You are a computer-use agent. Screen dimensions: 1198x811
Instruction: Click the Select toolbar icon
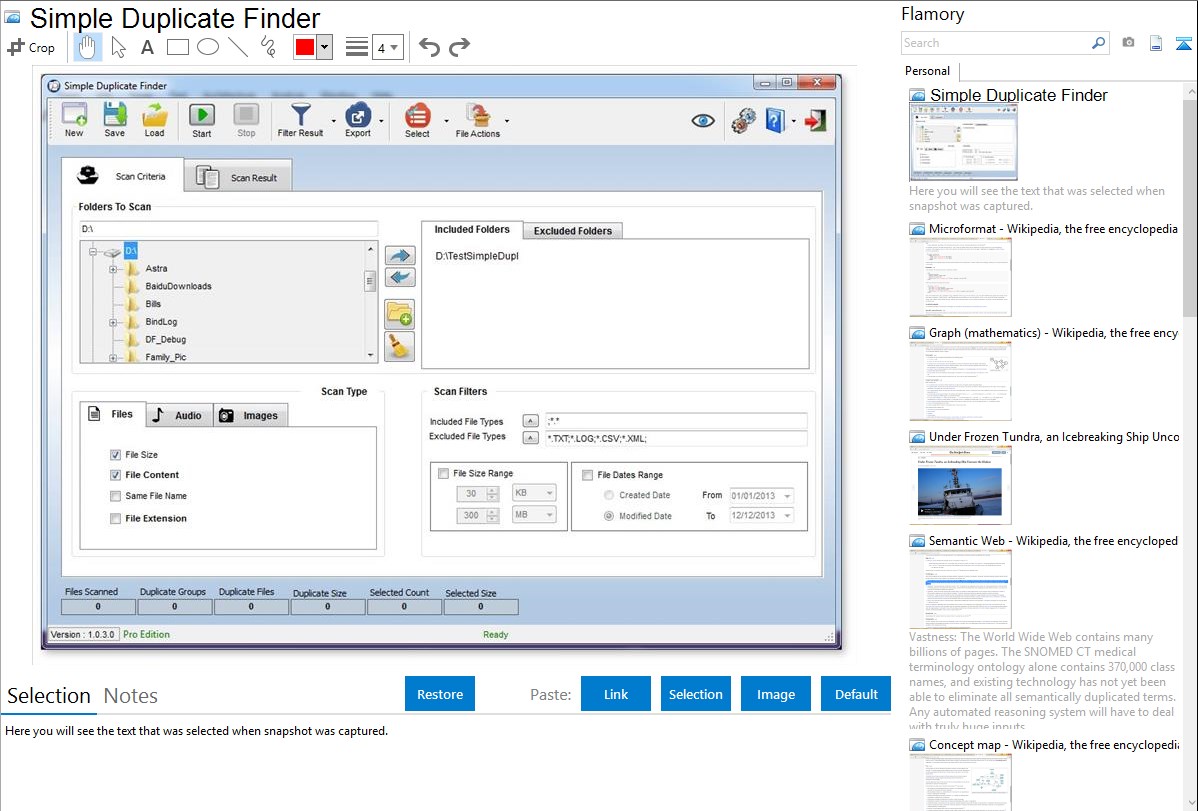[417, 121]
